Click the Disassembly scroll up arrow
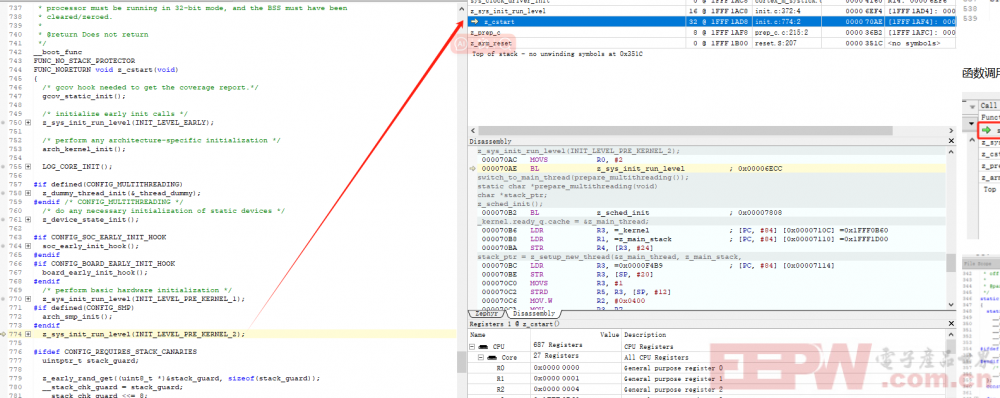 tap(951, 151)
